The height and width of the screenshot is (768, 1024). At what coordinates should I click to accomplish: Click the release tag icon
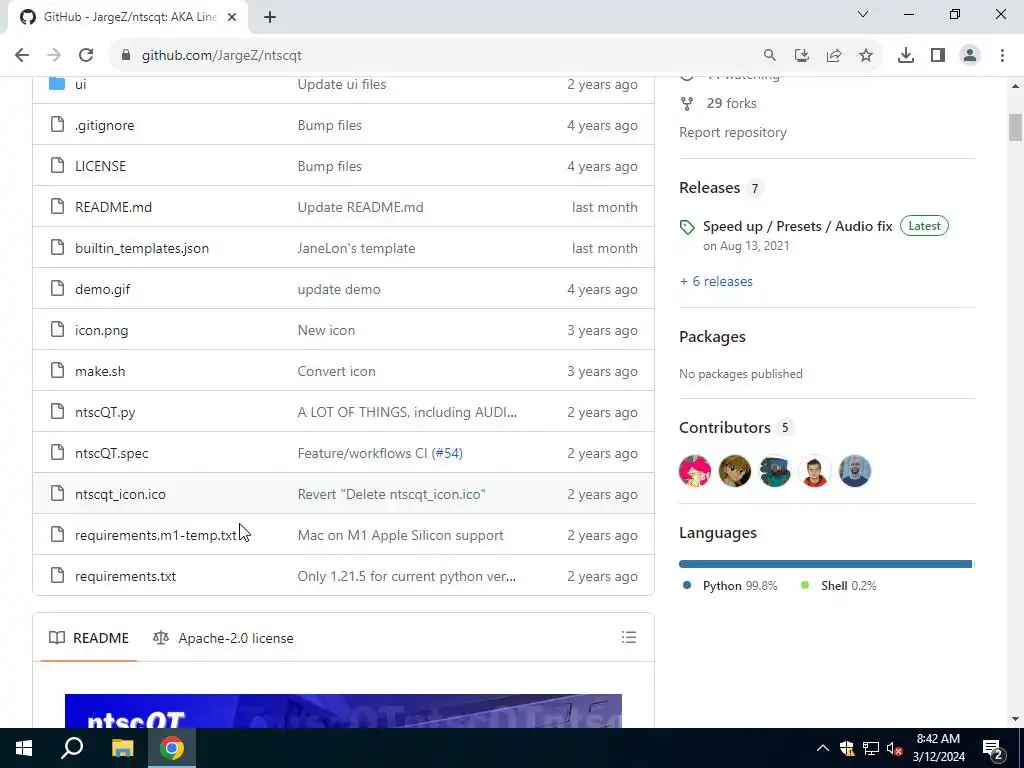point(687,227)
